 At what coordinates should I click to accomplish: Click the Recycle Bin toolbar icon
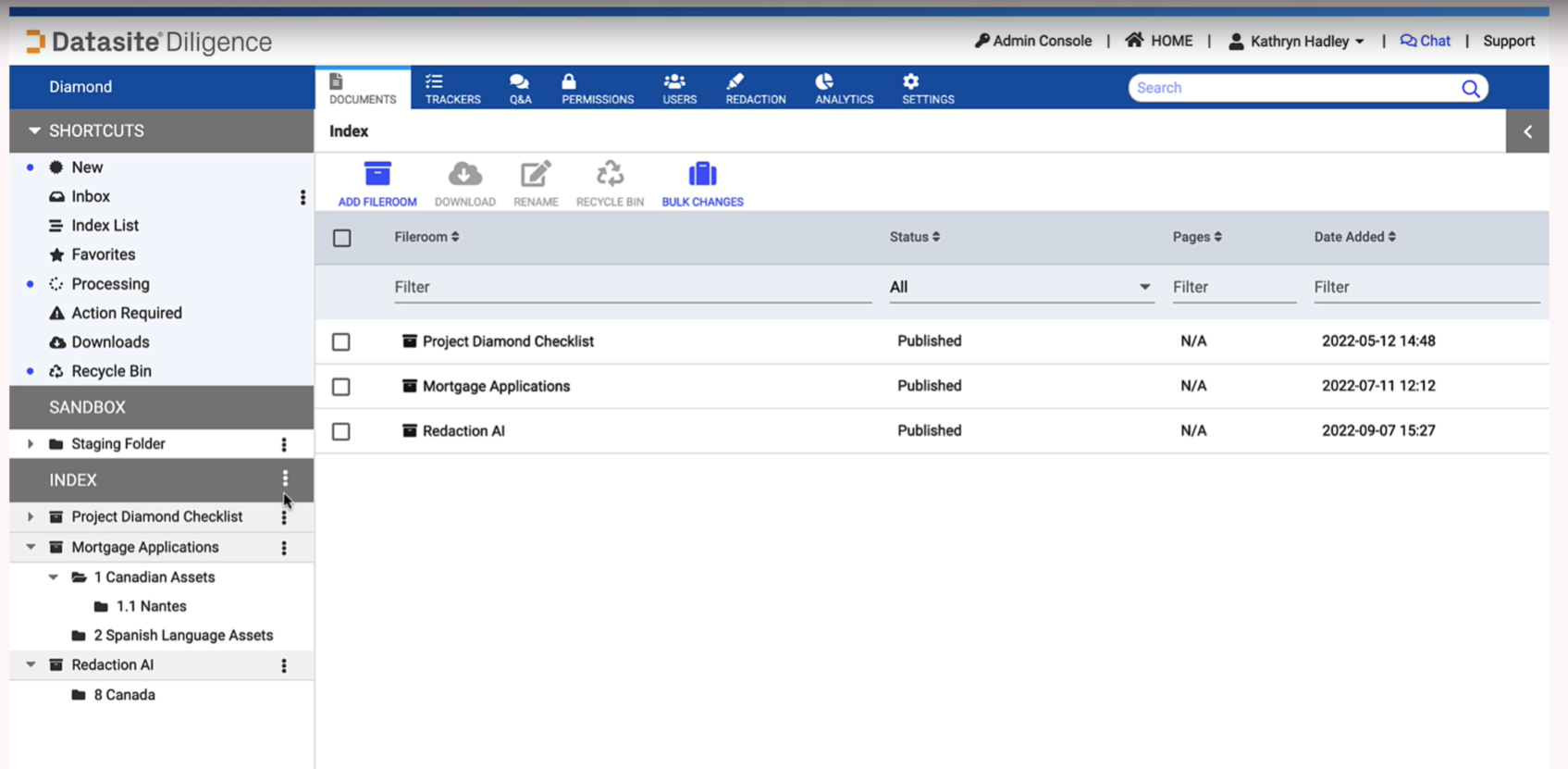610,174
